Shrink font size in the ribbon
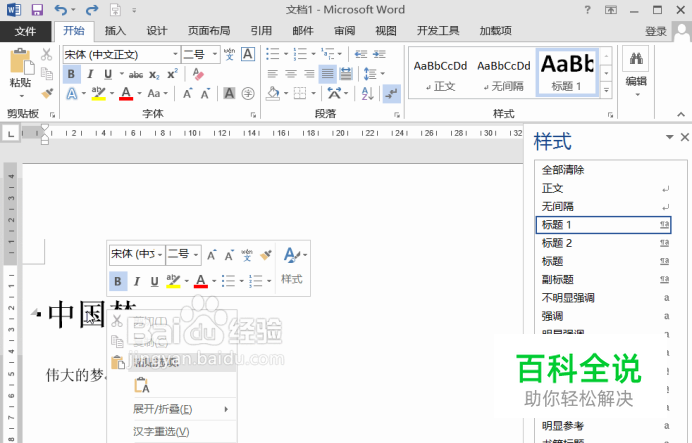This screenshot has width=692, height=443. click(205, 94)
